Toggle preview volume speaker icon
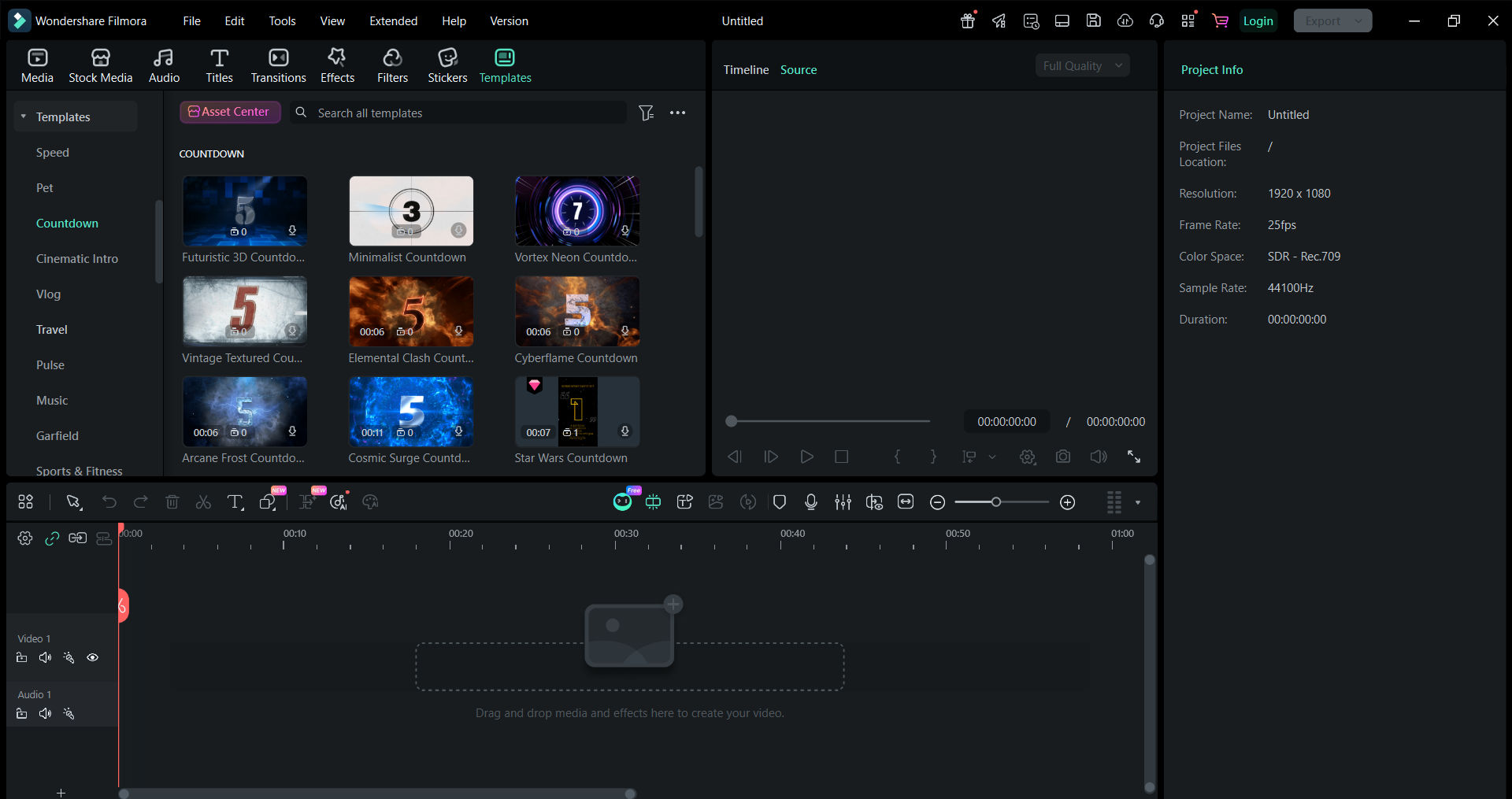 pos(1099,457)
